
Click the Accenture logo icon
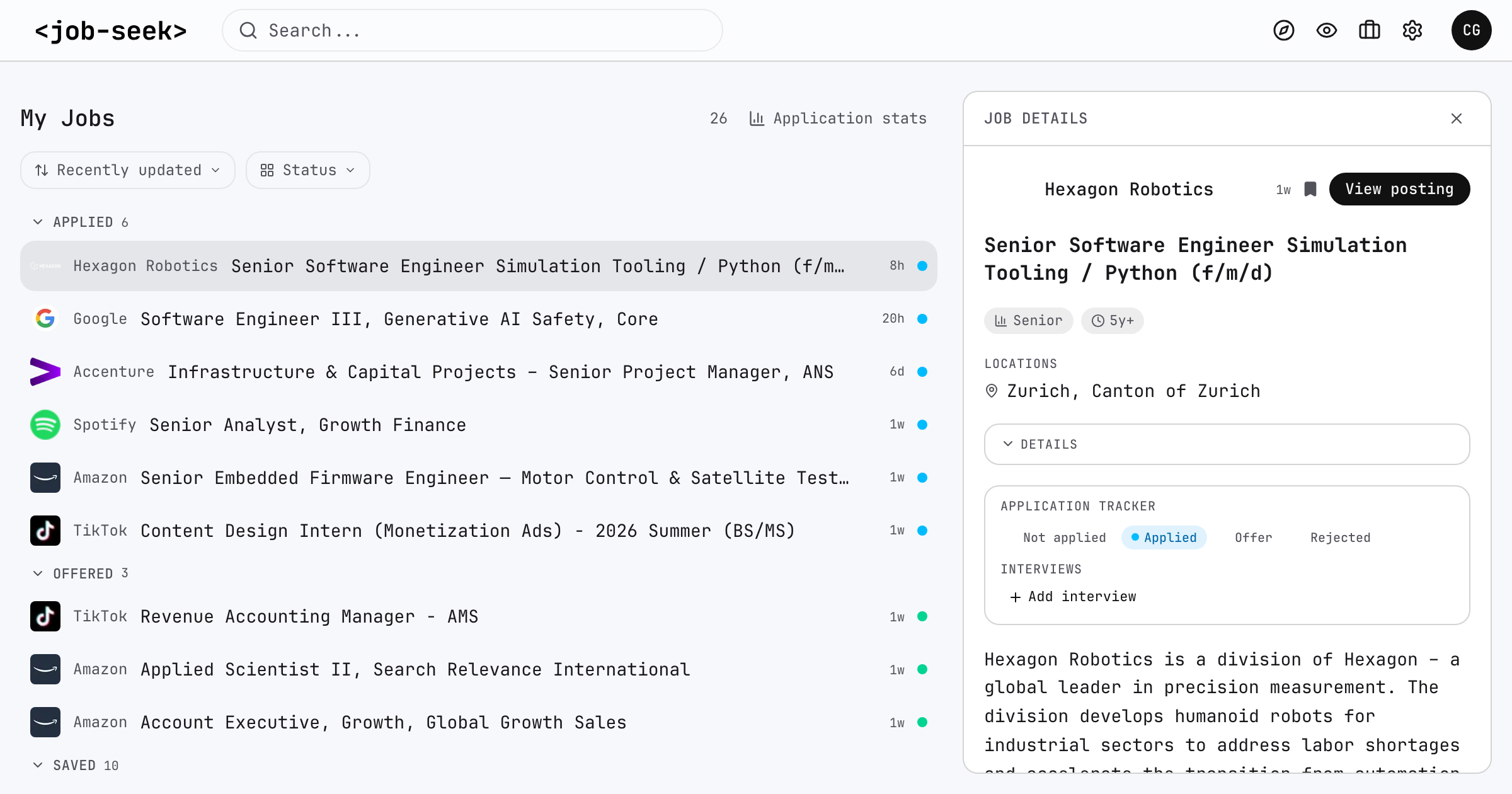45,372
